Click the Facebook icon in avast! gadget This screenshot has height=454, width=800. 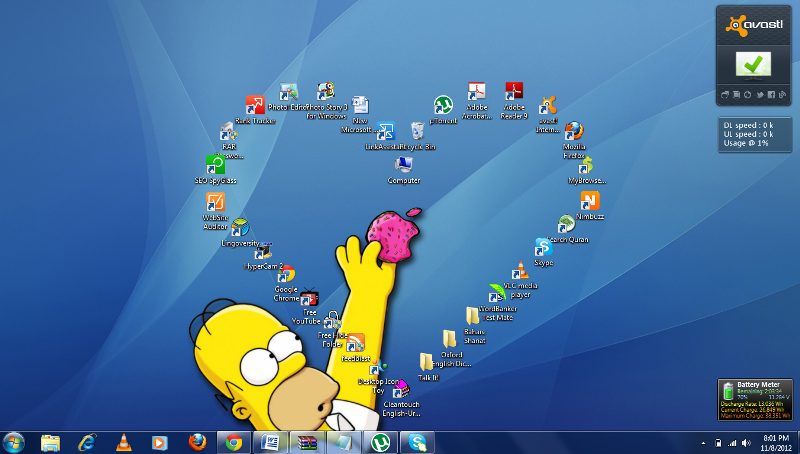(x=771, y=95)
